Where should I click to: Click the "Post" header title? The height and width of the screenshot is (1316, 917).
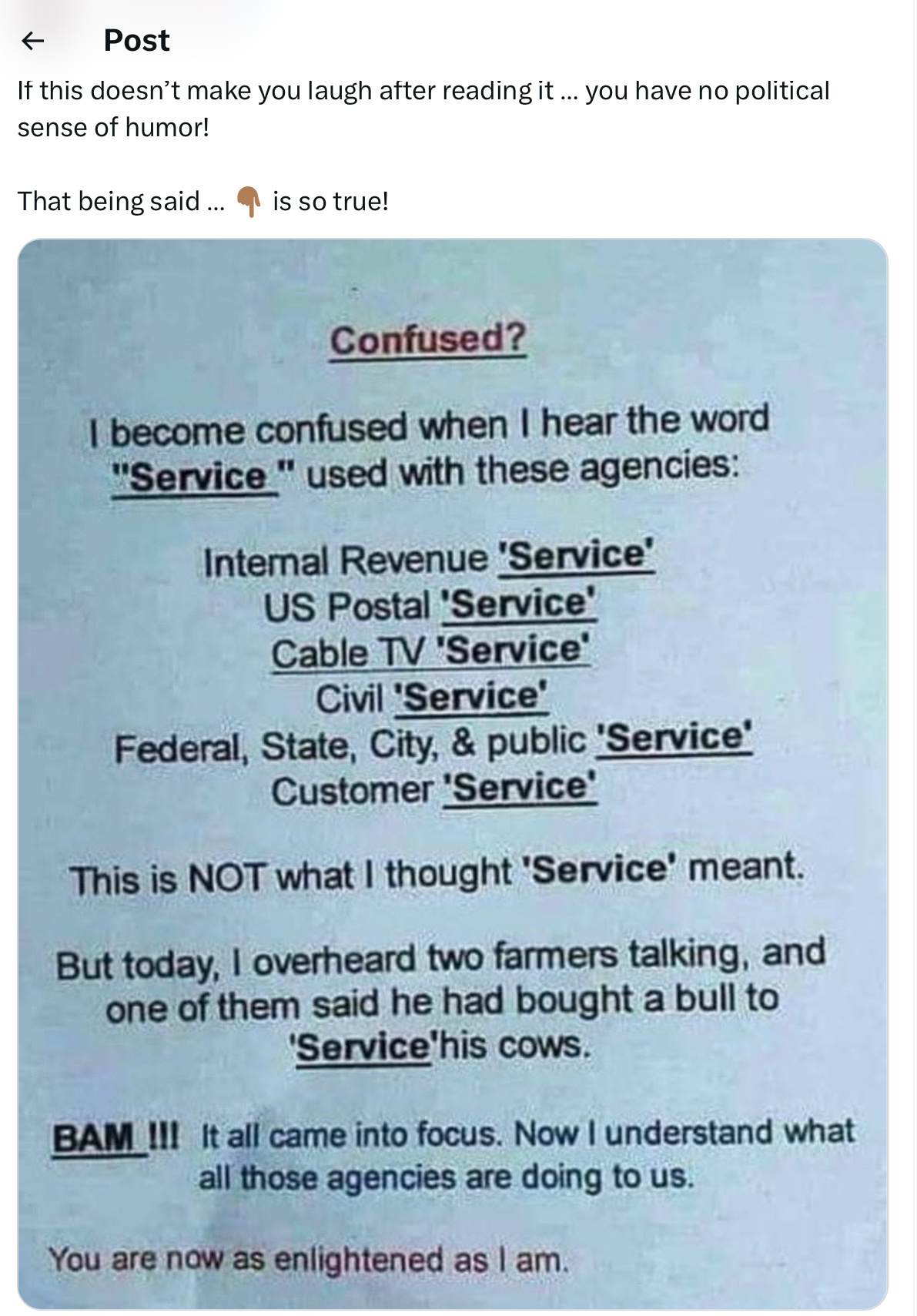136,41
